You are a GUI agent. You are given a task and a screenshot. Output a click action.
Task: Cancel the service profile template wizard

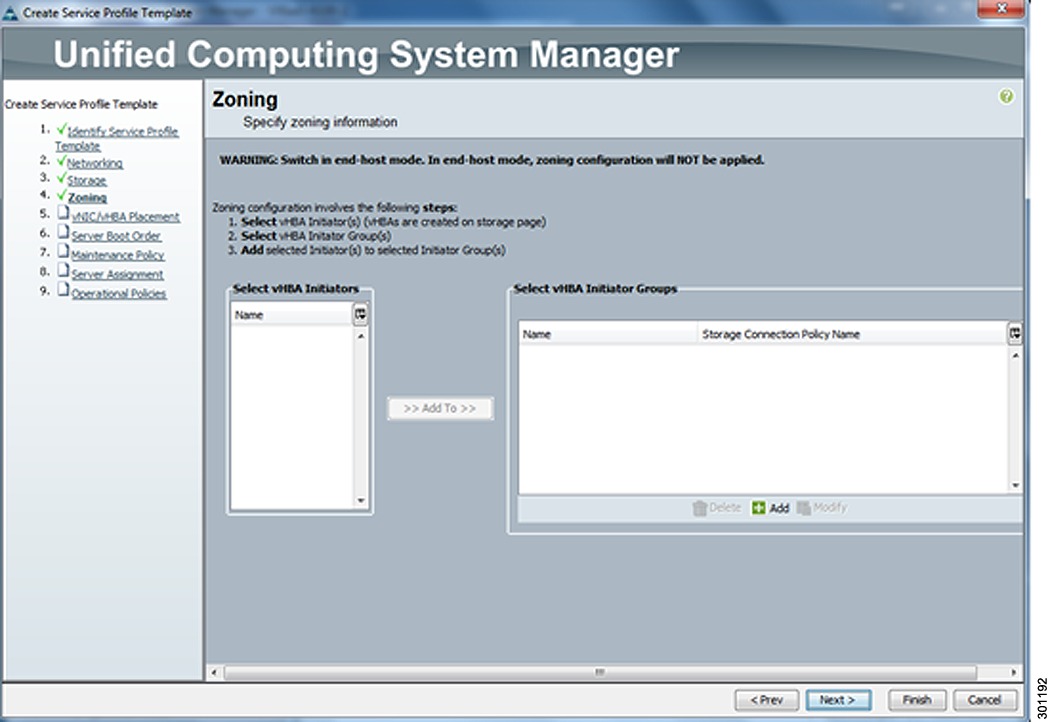[x=984, y=700]
